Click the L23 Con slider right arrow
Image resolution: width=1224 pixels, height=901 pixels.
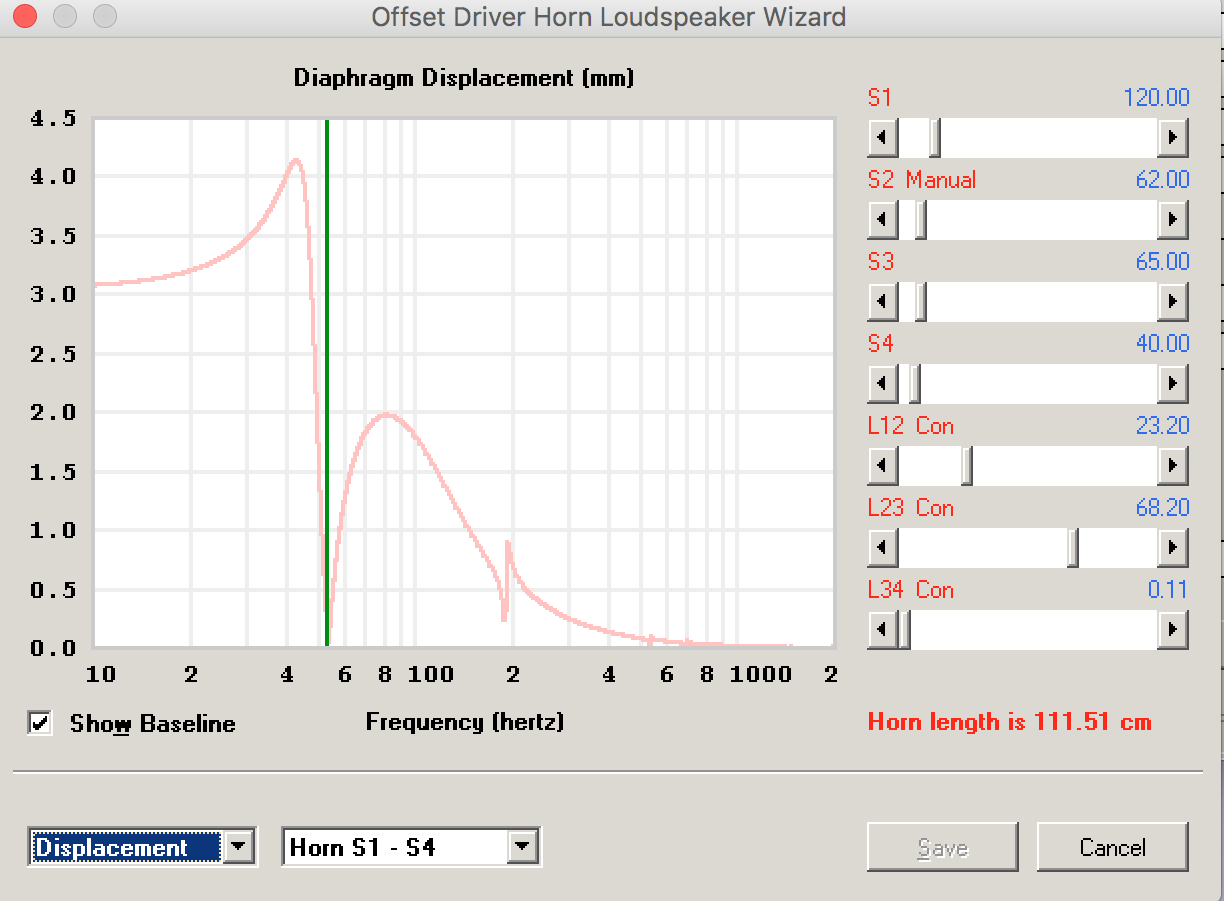[x=1172, y=547]
